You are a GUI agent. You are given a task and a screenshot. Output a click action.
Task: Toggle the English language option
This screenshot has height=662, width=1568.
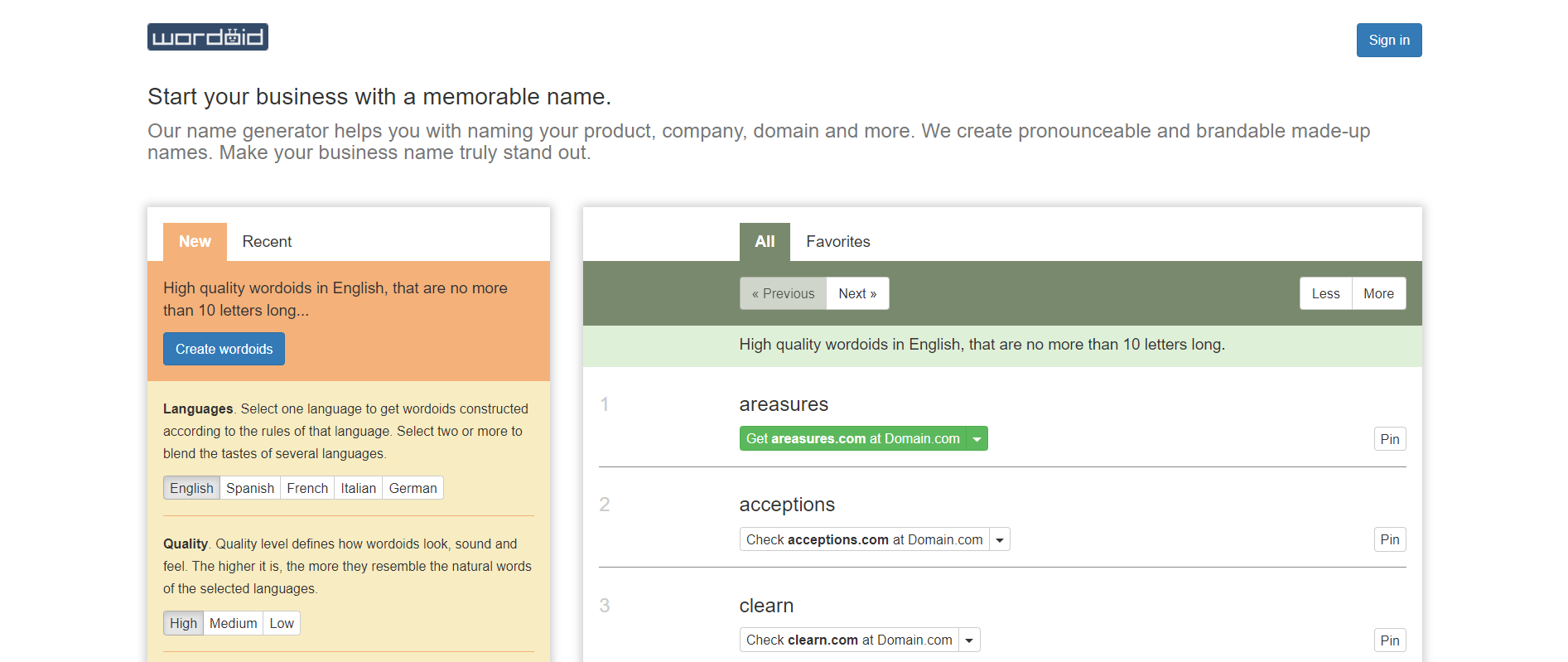click(x=191, y=488)
